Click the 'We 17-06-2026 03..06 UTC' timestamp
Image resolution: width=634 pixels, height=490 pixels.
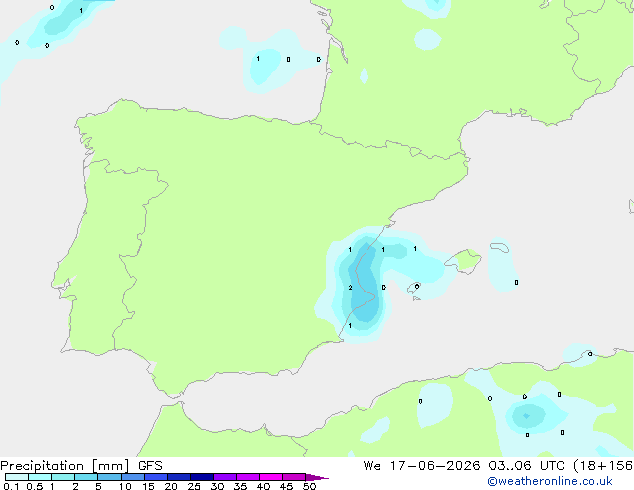tap(466, 466)
